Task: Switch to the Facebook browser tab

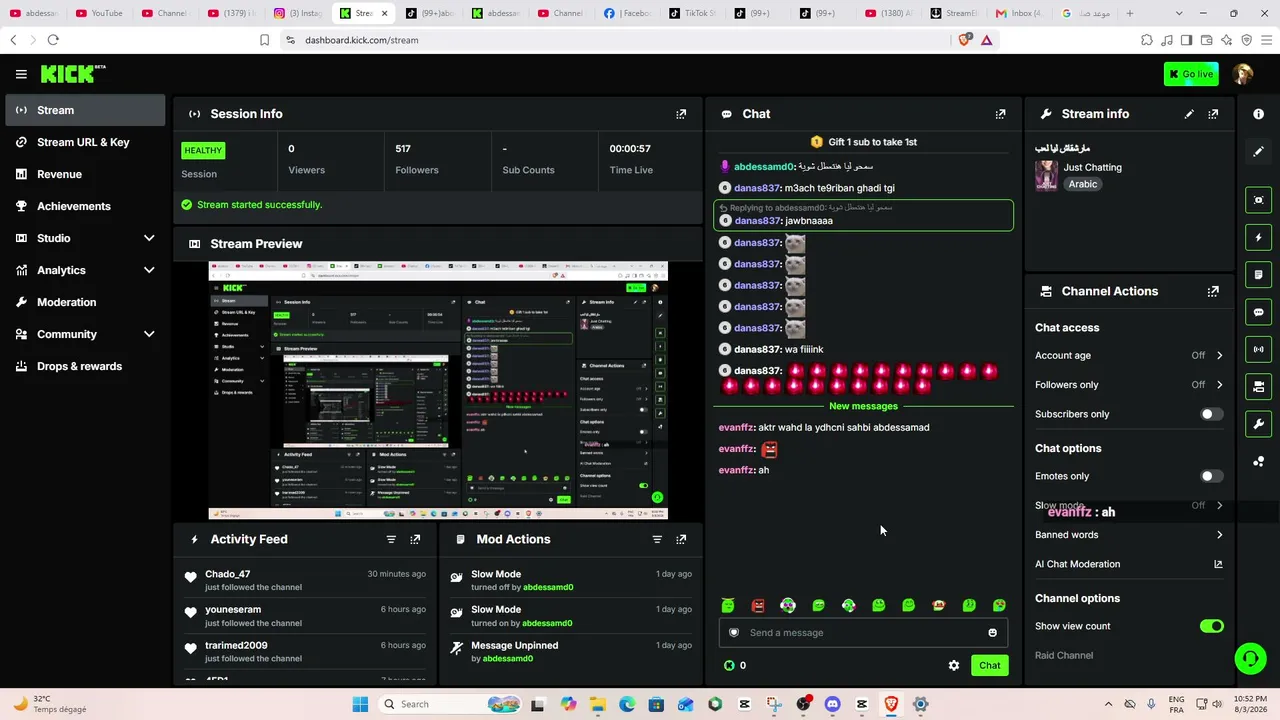Action: [x=626, y=13]
